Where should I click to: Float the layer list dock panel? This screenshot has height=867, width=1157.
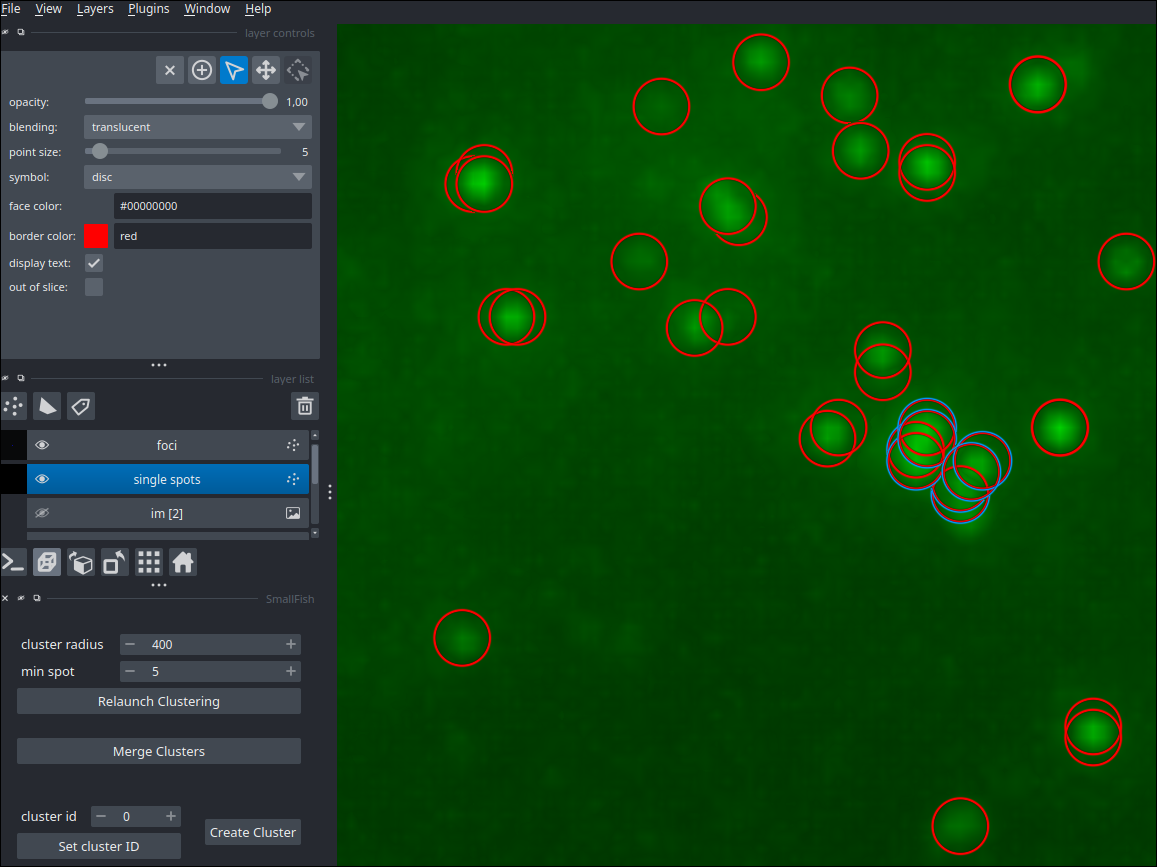point(21,379)
